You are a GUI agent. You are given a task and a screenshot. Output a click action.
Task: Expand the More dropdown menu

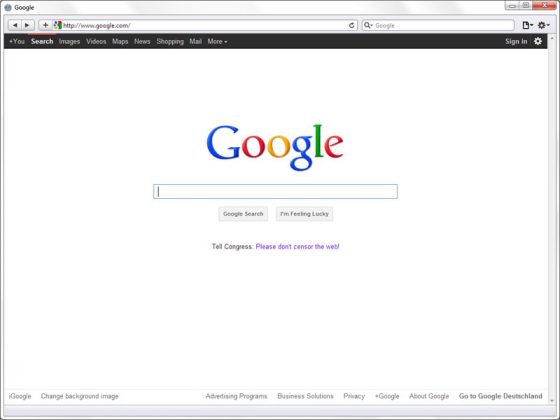(217, 41)
